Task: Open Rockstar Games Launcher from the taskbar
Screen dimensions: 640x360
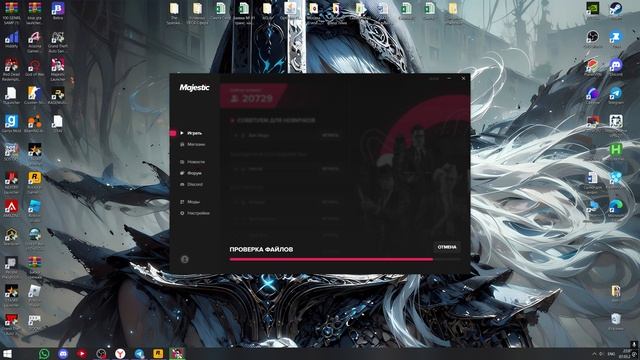Action: [158, 353]
